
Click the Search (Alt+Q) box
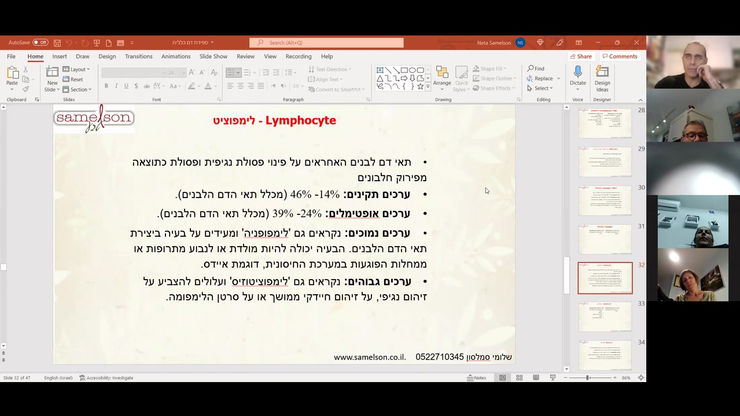(x=326, y=42)
